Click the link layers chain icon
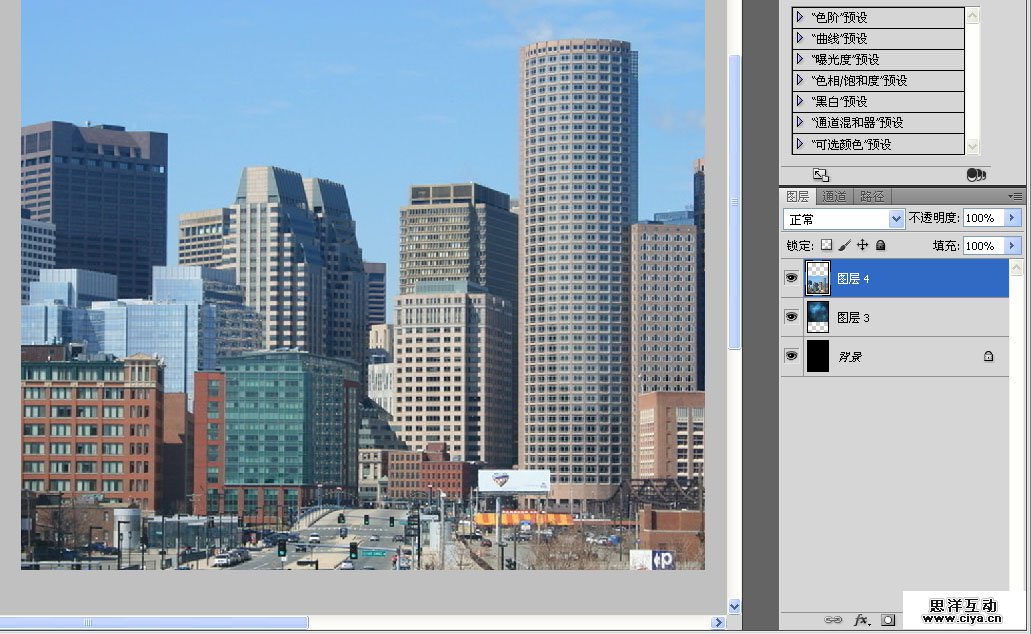This screenshot has width=1031, height=634. tap(832, 620)
